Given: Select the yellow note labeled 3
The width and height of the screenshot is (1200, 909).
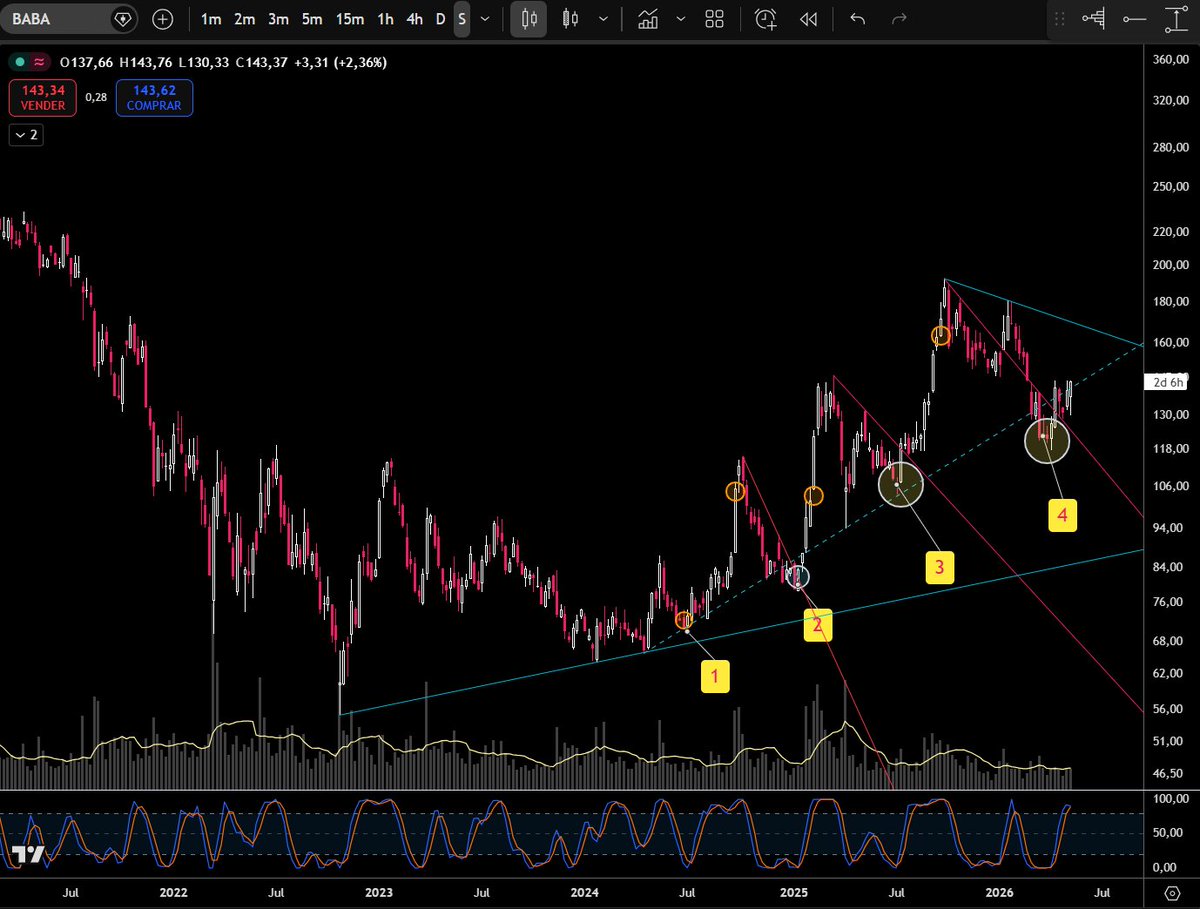Looking at the screenshot, I should [939, 567].
